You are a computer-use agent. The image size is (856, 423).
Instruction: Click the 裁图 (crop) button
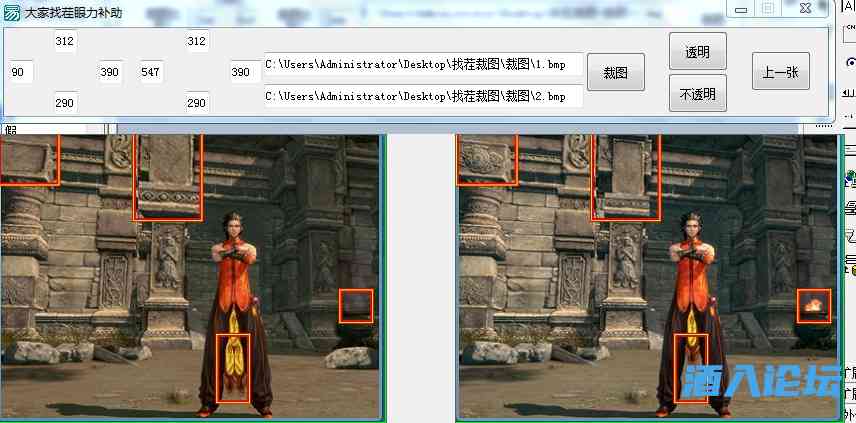(x=615, y=72)
